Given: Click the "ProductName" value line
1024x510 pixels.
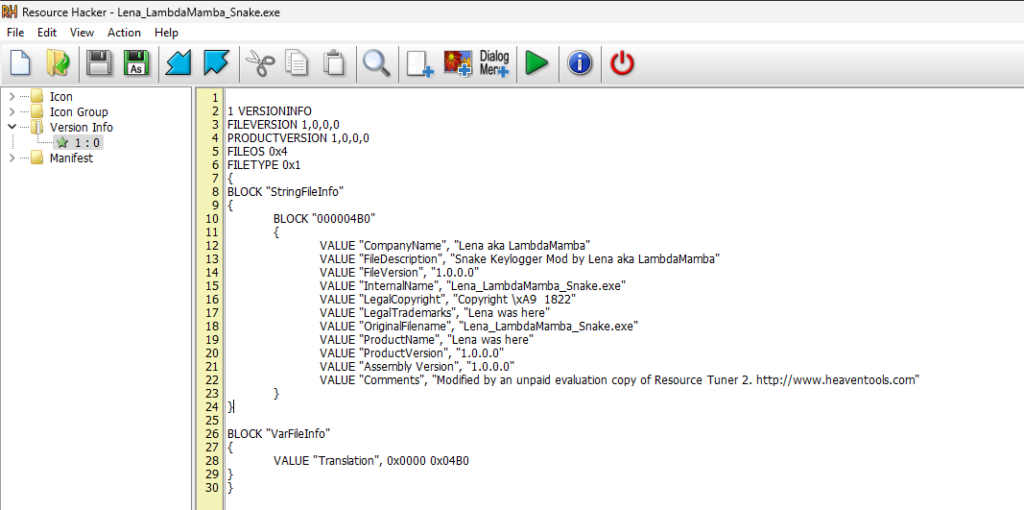Looking at the screenshot, I should tap(427, 340).
